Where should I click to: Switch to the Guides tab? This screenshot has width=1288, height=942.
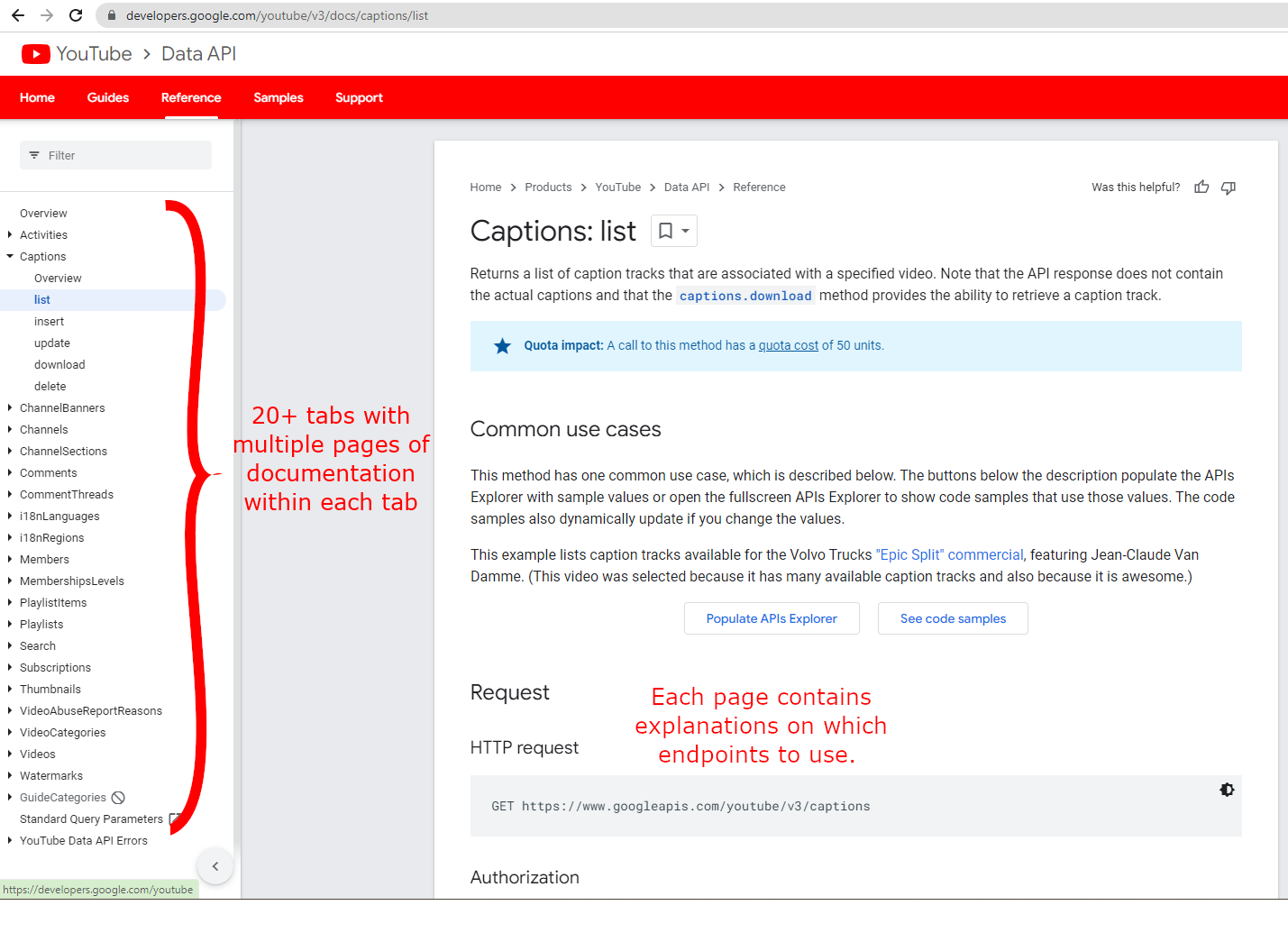click(x=107, y=97)
